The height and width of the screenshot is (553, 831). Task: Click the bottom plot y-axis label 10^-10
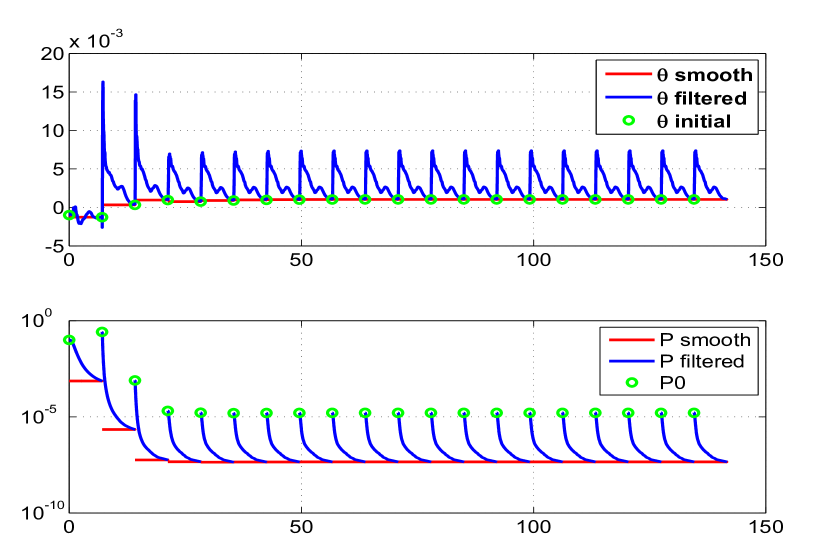click(42, 511)
